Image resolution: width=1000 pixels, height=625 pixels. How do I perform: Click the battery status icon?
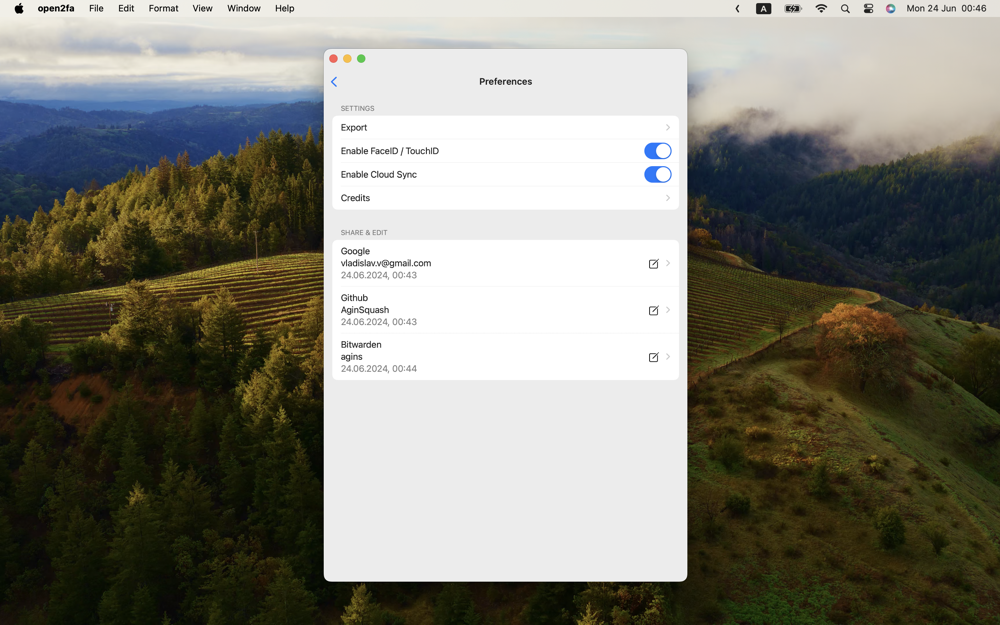point(793,8)
